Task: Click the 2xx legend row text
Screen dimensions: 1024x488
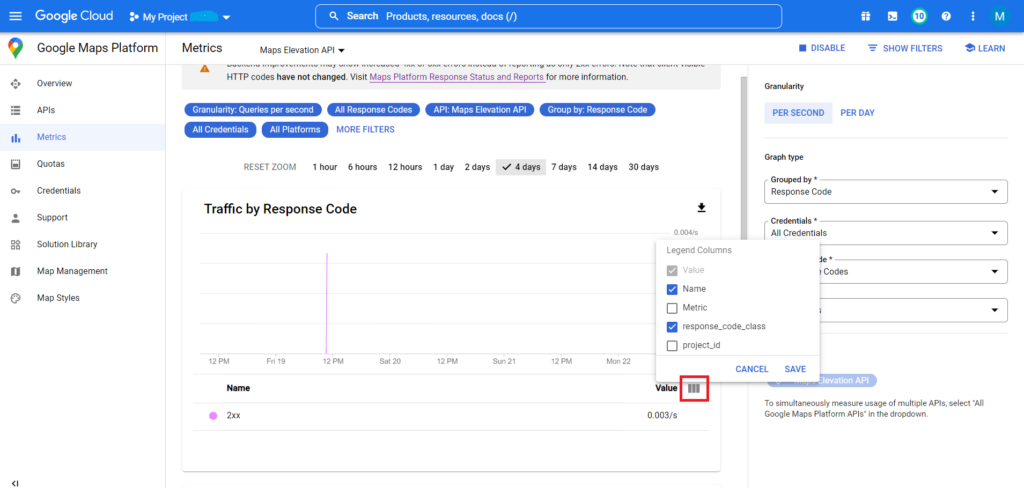Action: click(234, 415)
